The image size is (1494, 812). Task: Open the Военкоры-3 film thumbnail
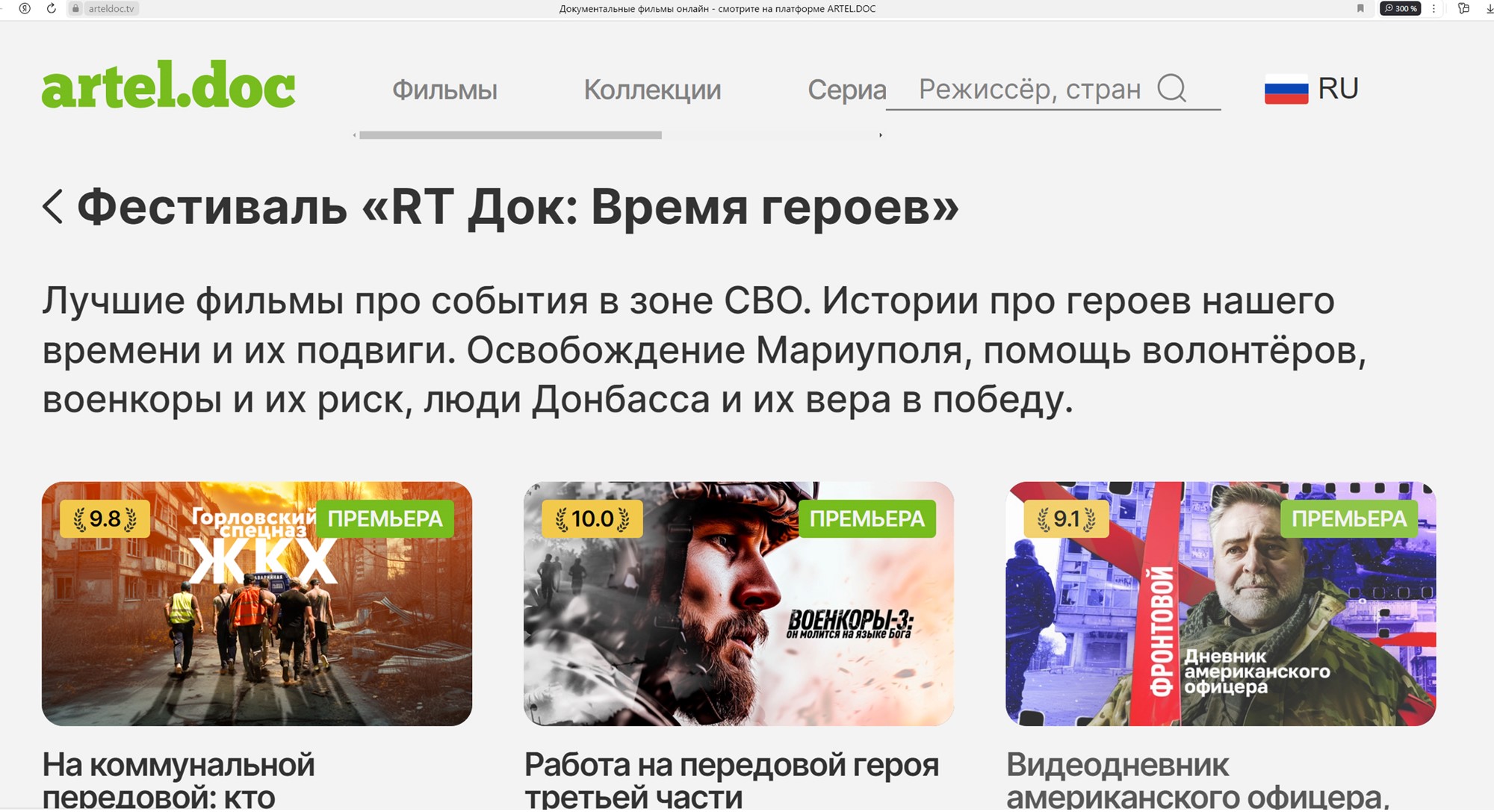click(739, 604)
